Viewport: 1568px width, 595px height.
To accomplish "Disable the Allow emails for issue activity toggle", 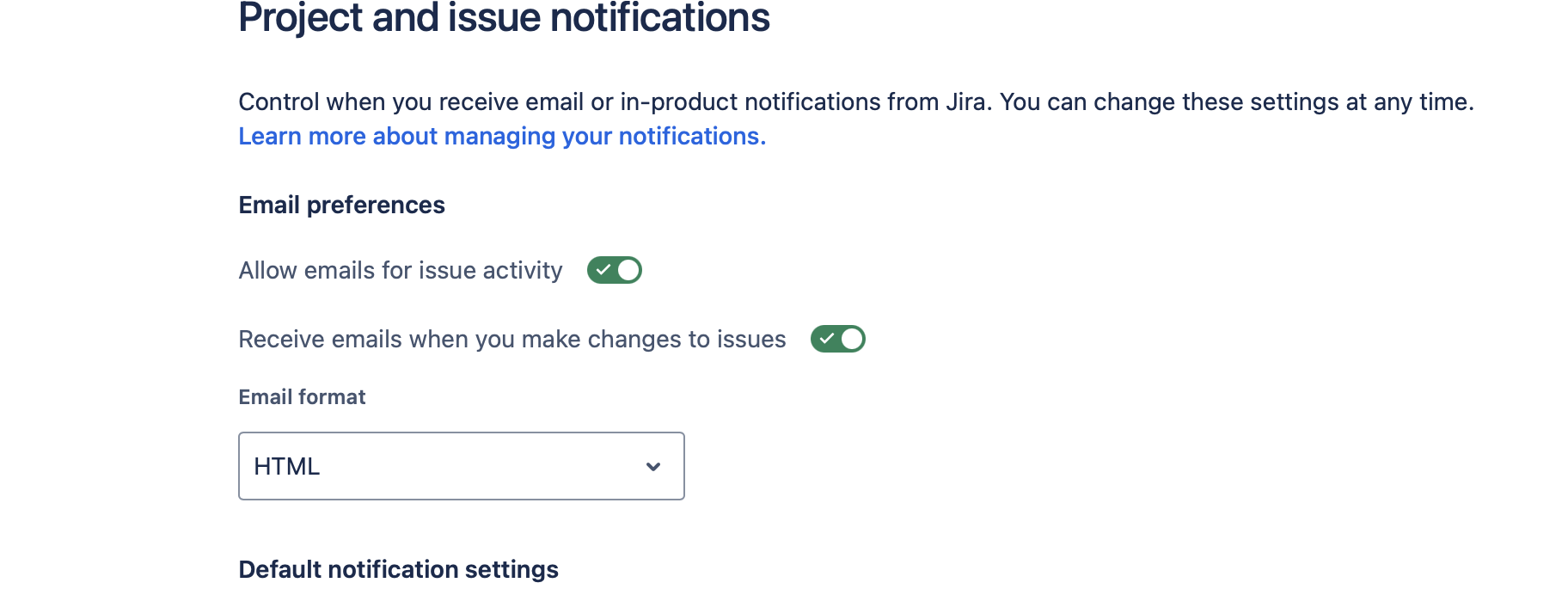I will (614, 269).
